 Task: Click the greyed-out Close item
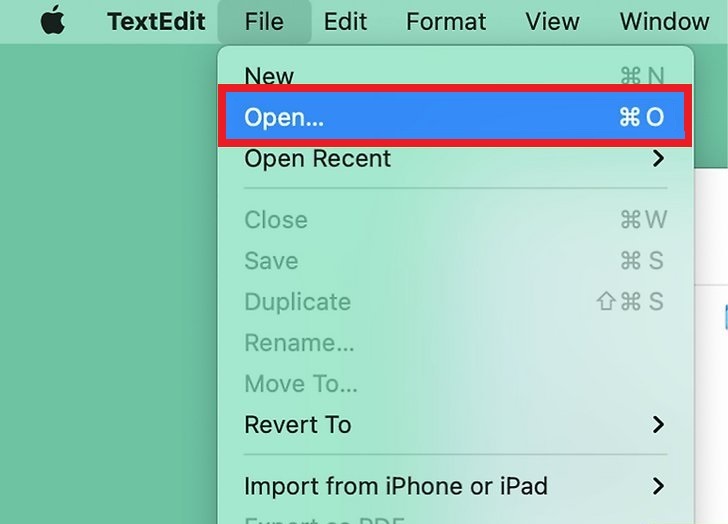pos(276,220)
